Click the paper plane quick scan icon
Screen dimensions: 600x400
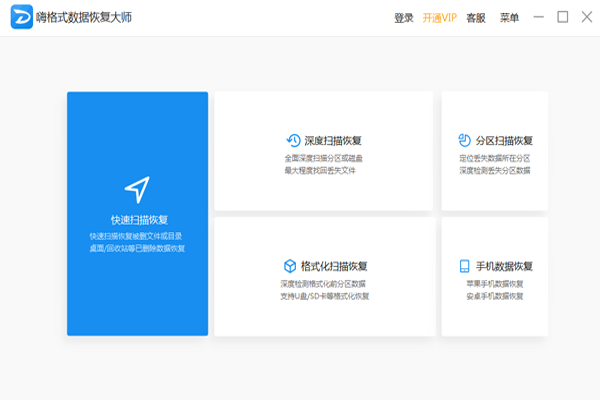137,189
